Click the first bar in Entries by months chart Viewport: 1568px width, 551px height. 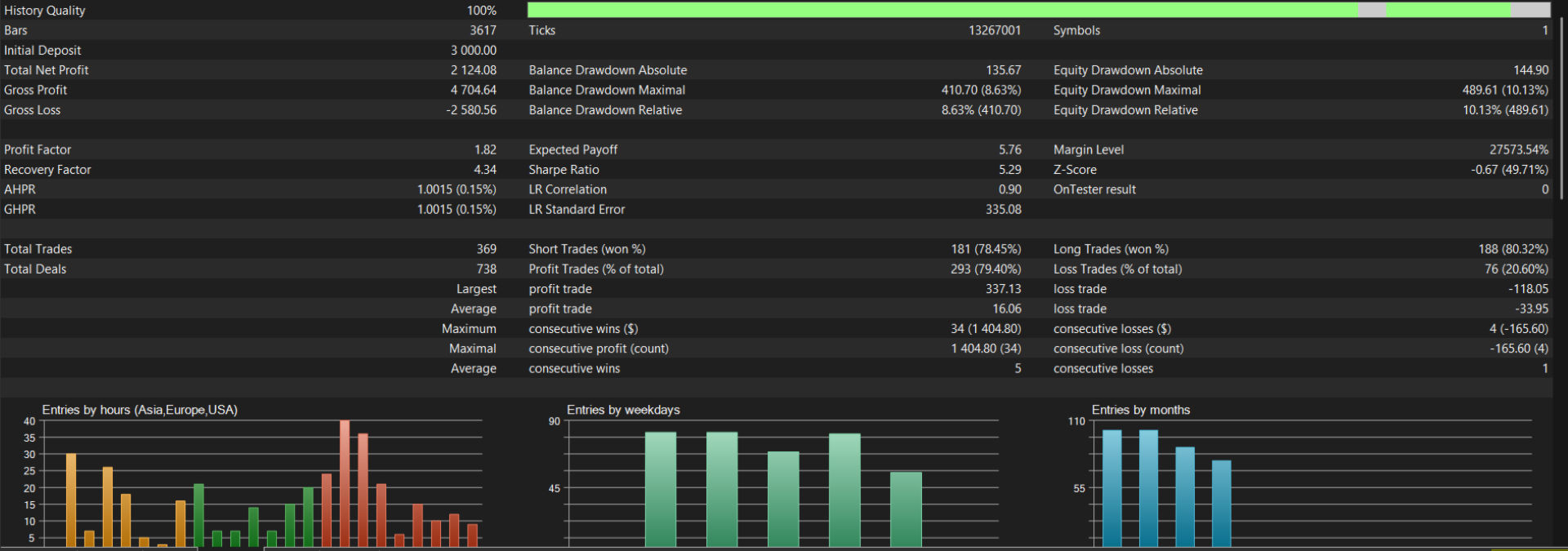(1112, 488)
